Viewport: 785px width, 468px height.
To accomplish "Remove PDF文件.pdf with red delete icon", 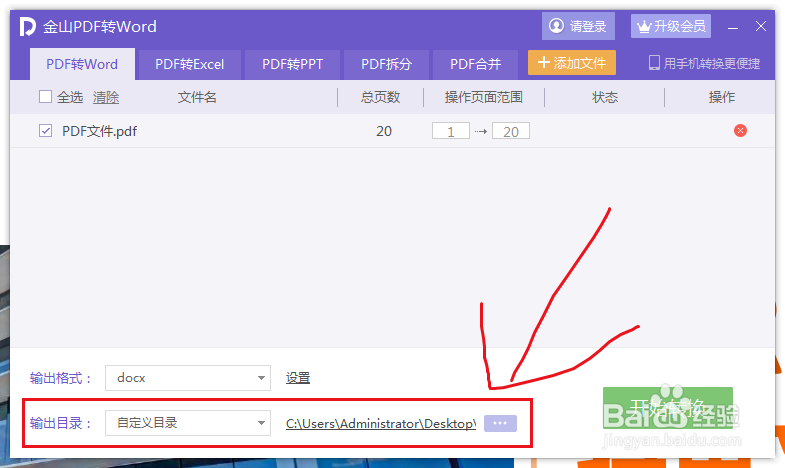I will click(x=740, y=131).
